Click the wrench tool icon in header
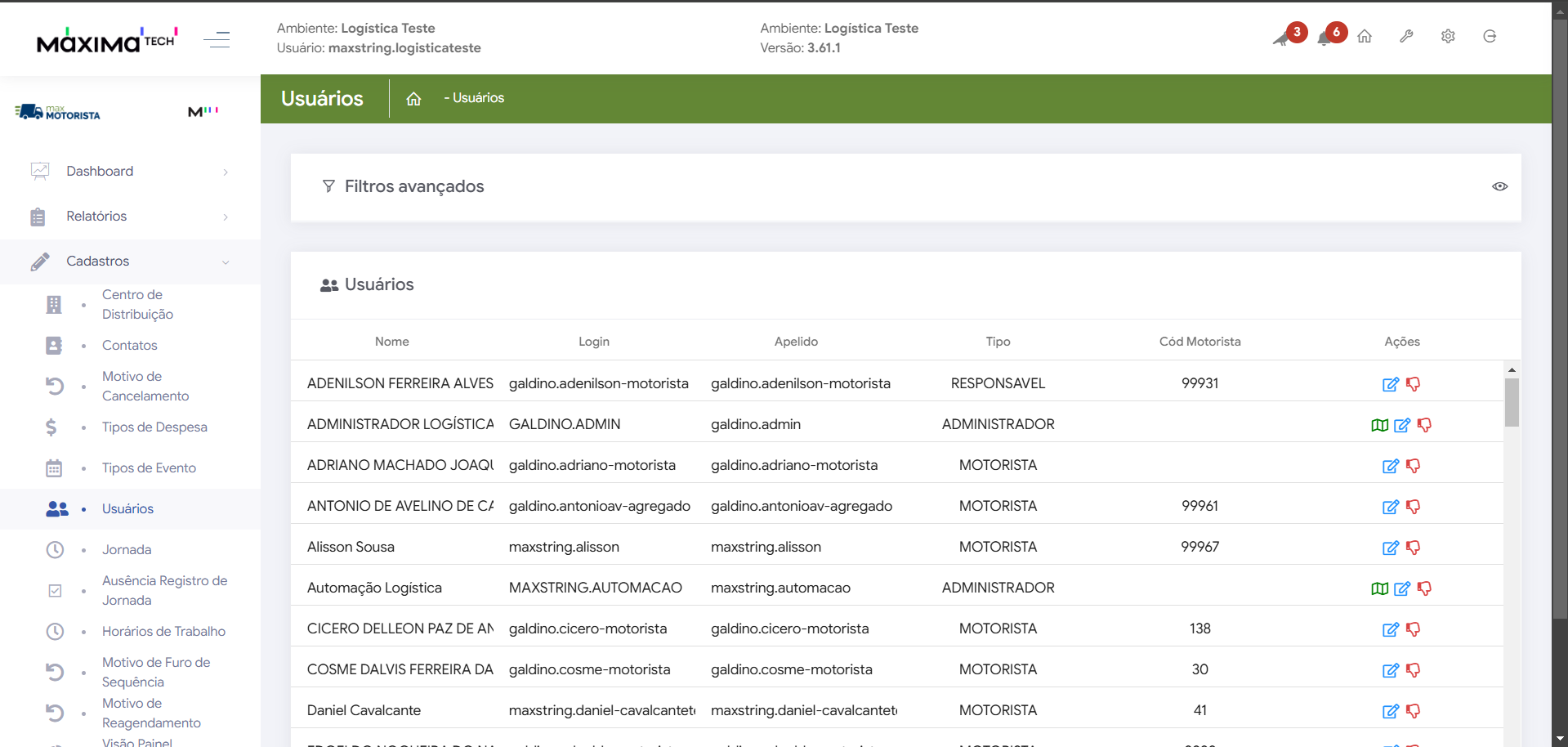Viewport: 1568px width, 747px height. click(1406, 37)
